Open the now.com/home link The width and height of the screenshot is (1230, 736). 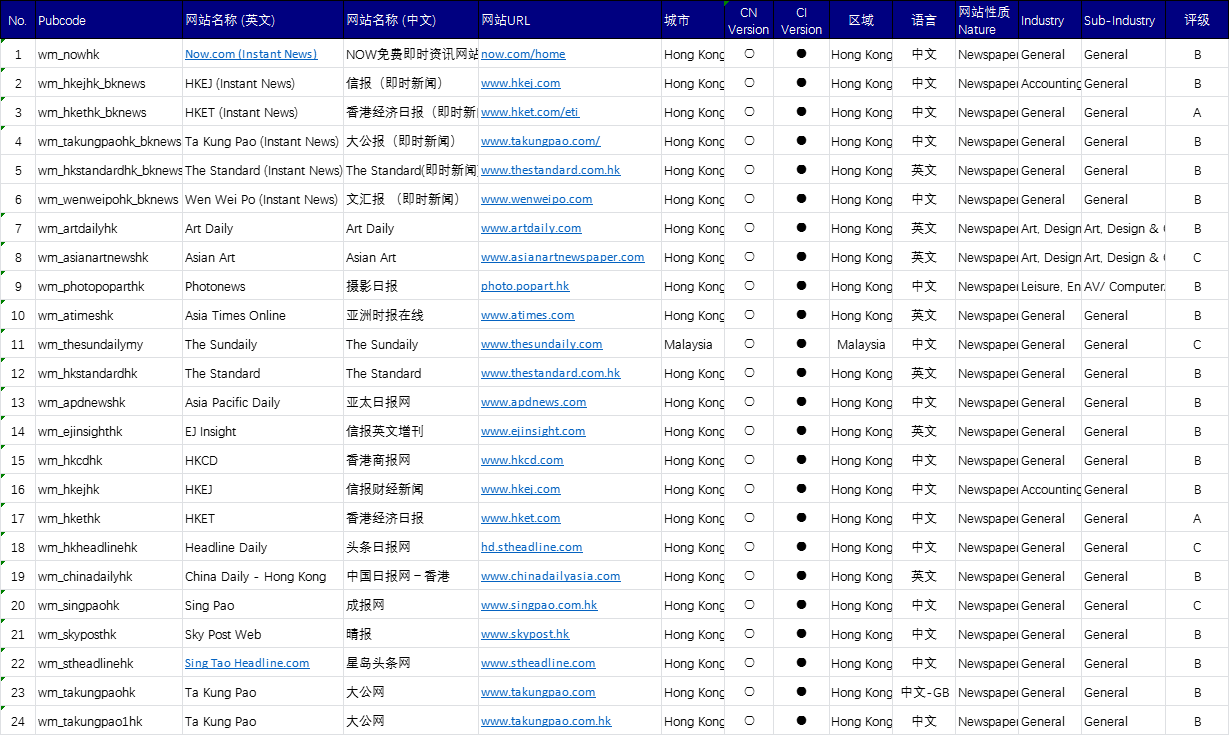pos(523,54)
